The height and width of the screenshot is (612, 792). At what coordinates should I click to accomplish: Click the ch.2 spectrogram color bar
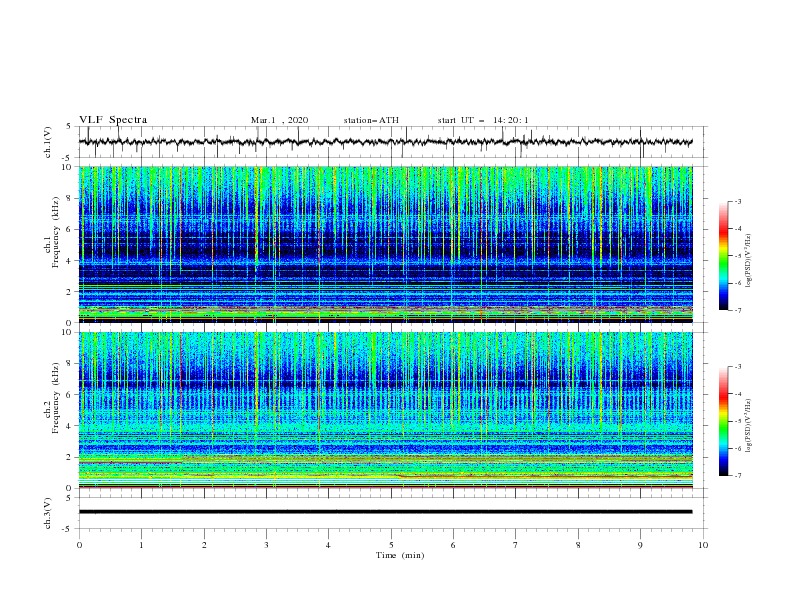(723, 421)
